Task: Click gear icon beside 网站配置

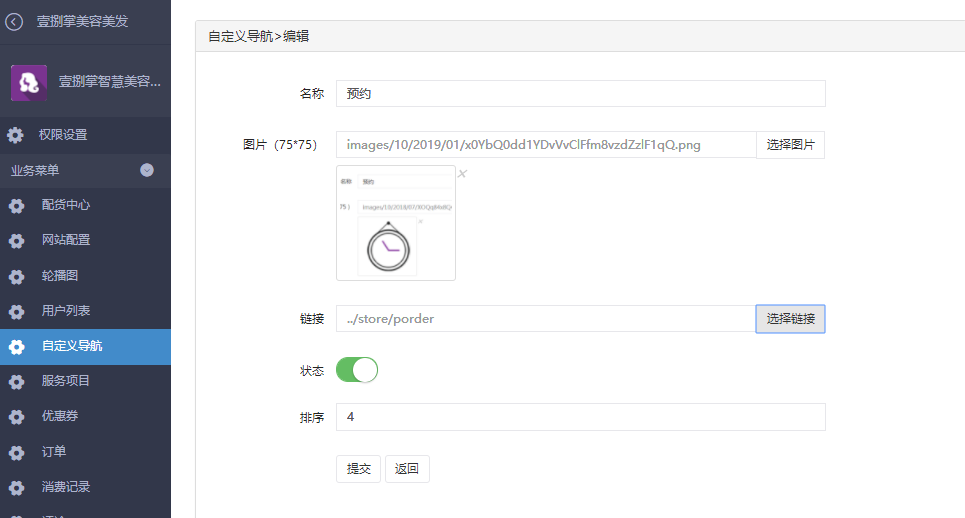Action: 17,241
